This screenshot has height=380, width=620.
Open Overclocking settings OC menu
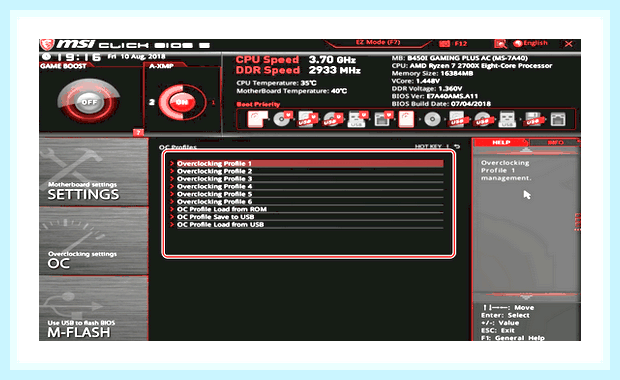click(94, 241)
